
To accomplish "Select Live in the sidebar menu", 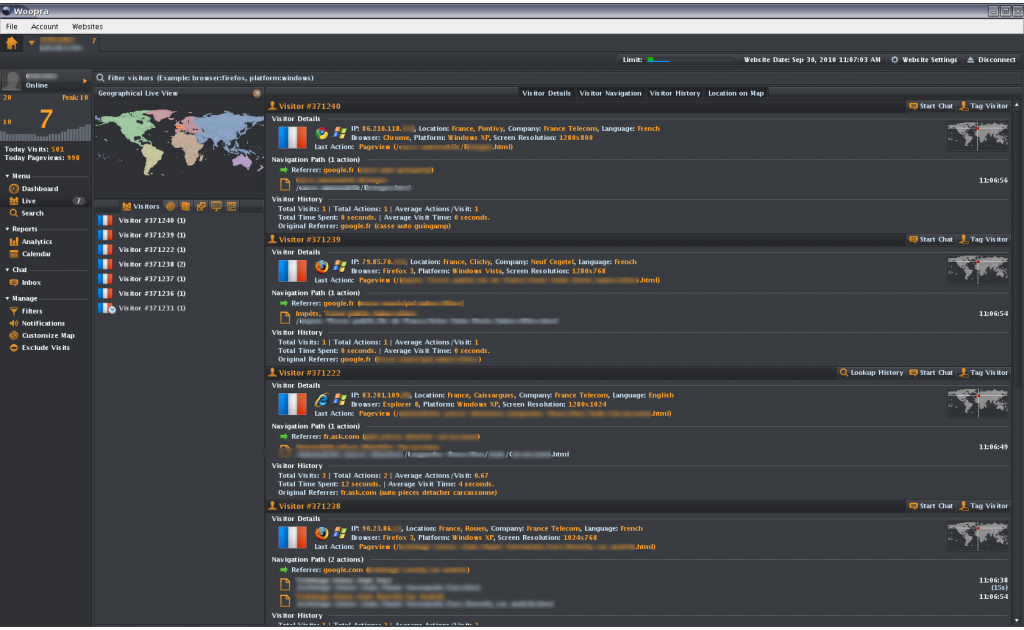I will point(29,201).
